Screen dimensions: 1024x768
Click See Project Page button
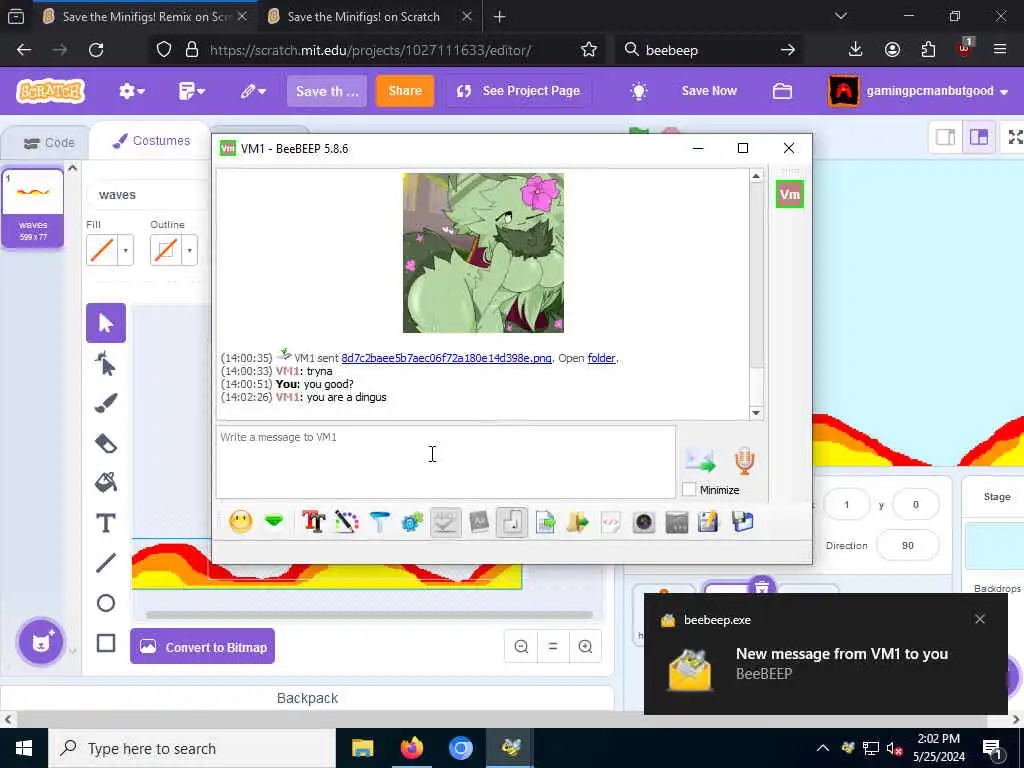point(519,91)
